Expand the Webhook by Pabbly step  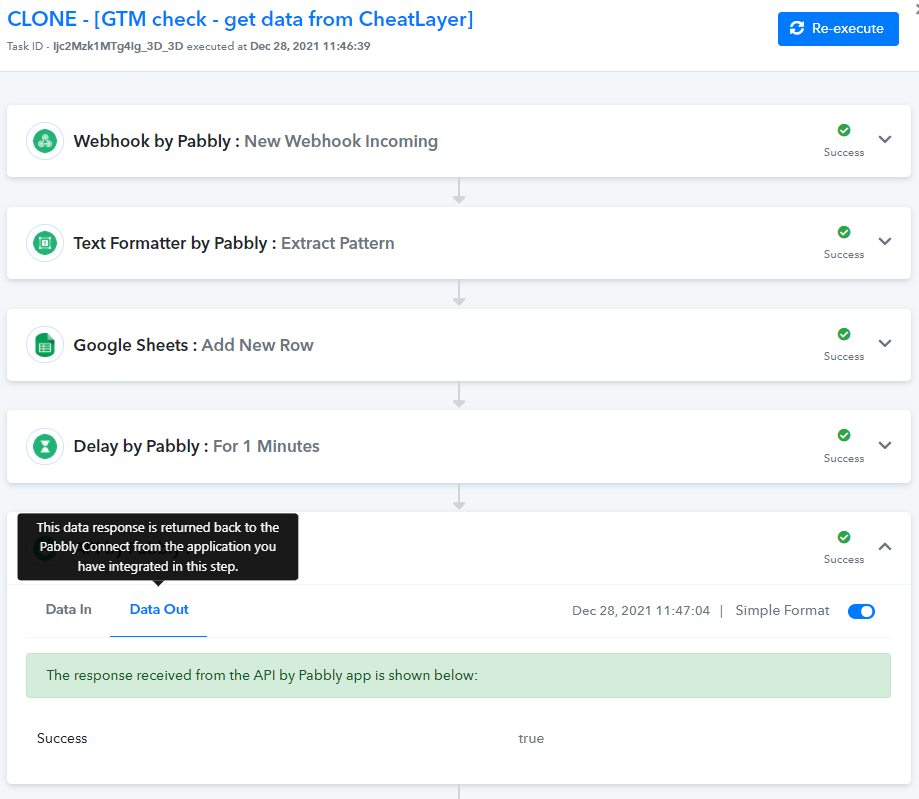[x=885, y=140]
